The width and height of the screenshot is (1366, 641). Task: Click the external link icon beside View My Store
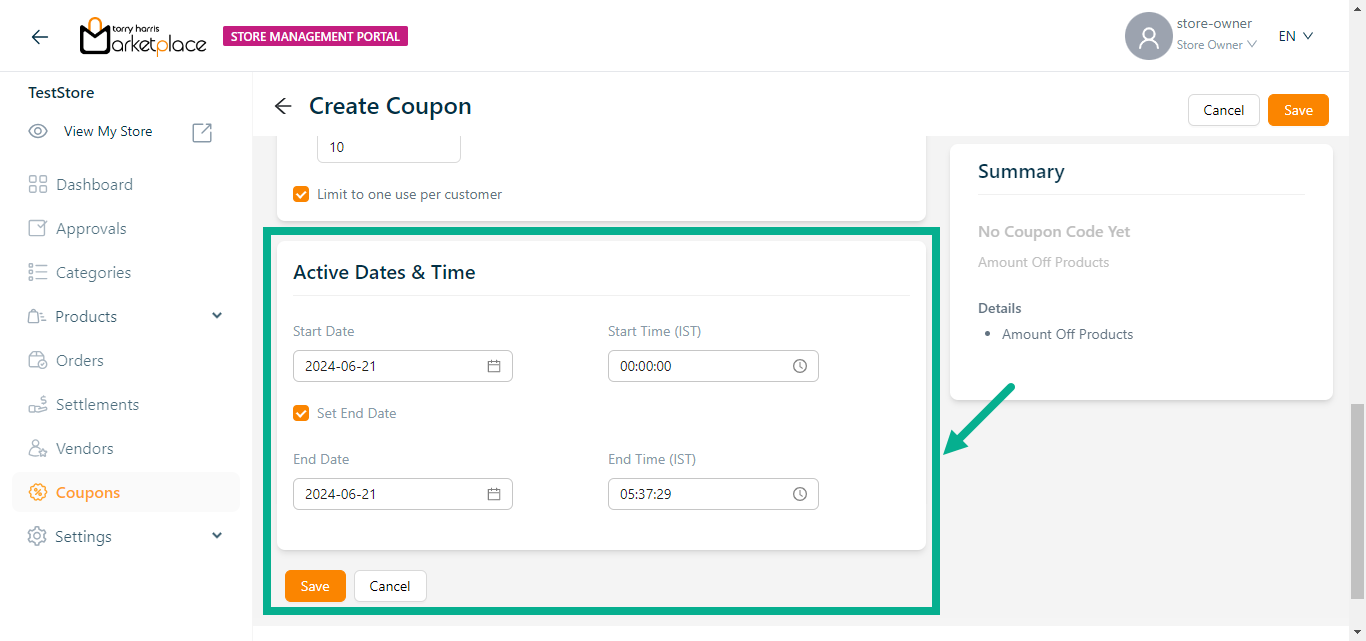click(202, 132)
